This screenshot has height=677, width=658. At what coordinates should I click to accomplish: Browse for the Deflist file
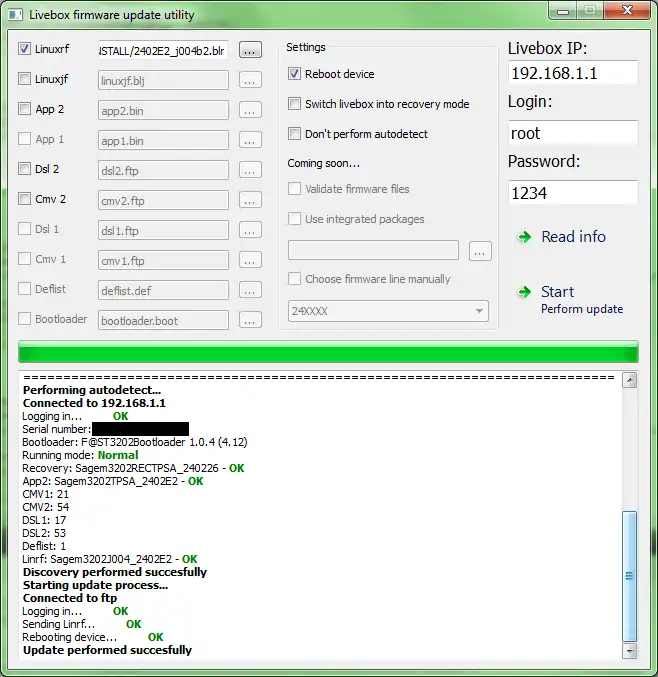(x=250, y=290)
